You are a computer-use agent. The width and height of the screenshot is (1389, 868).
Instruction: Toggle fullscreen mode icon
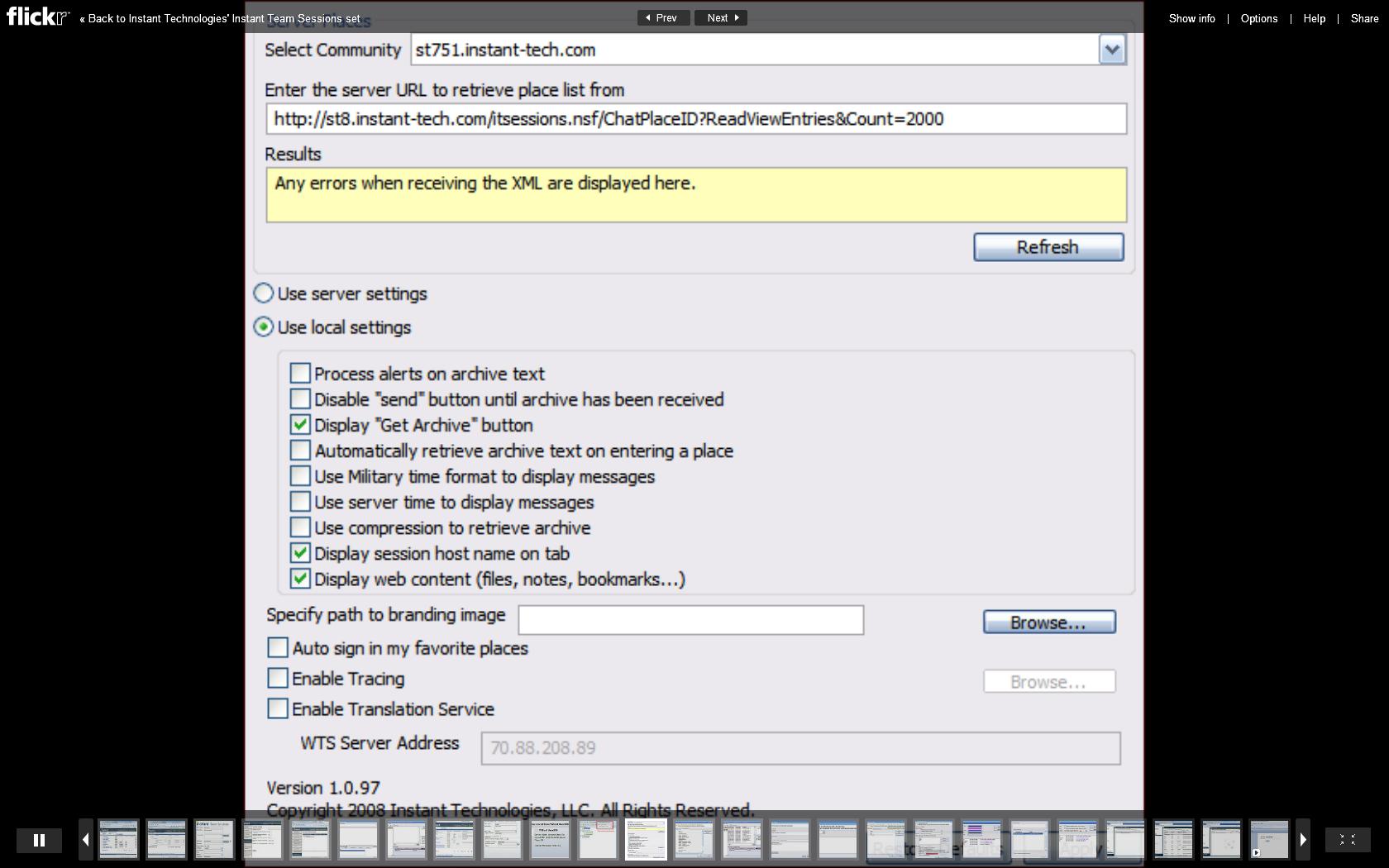coord(1348,840)
